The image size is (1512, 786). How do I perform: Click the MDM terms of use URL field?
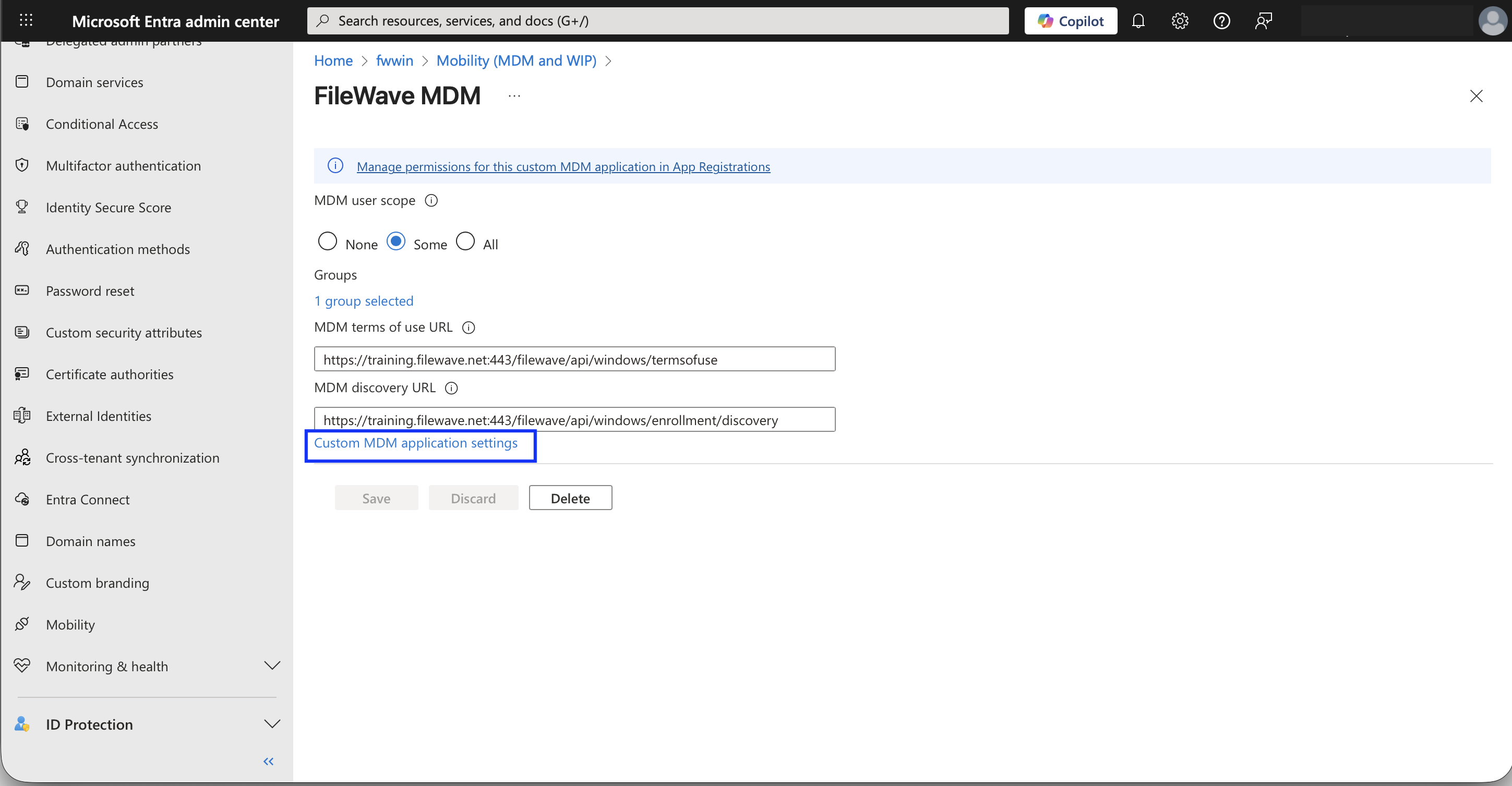tap(574, 359)
